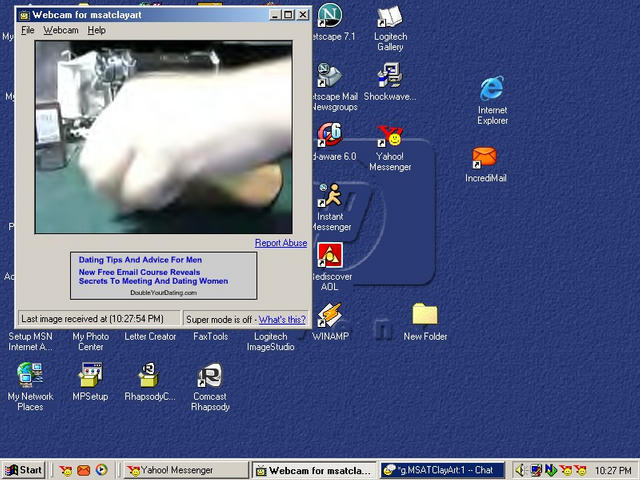
Task: Open the Help menu in Webcam window
Action: pyautogui.click(x=97, y=30)
